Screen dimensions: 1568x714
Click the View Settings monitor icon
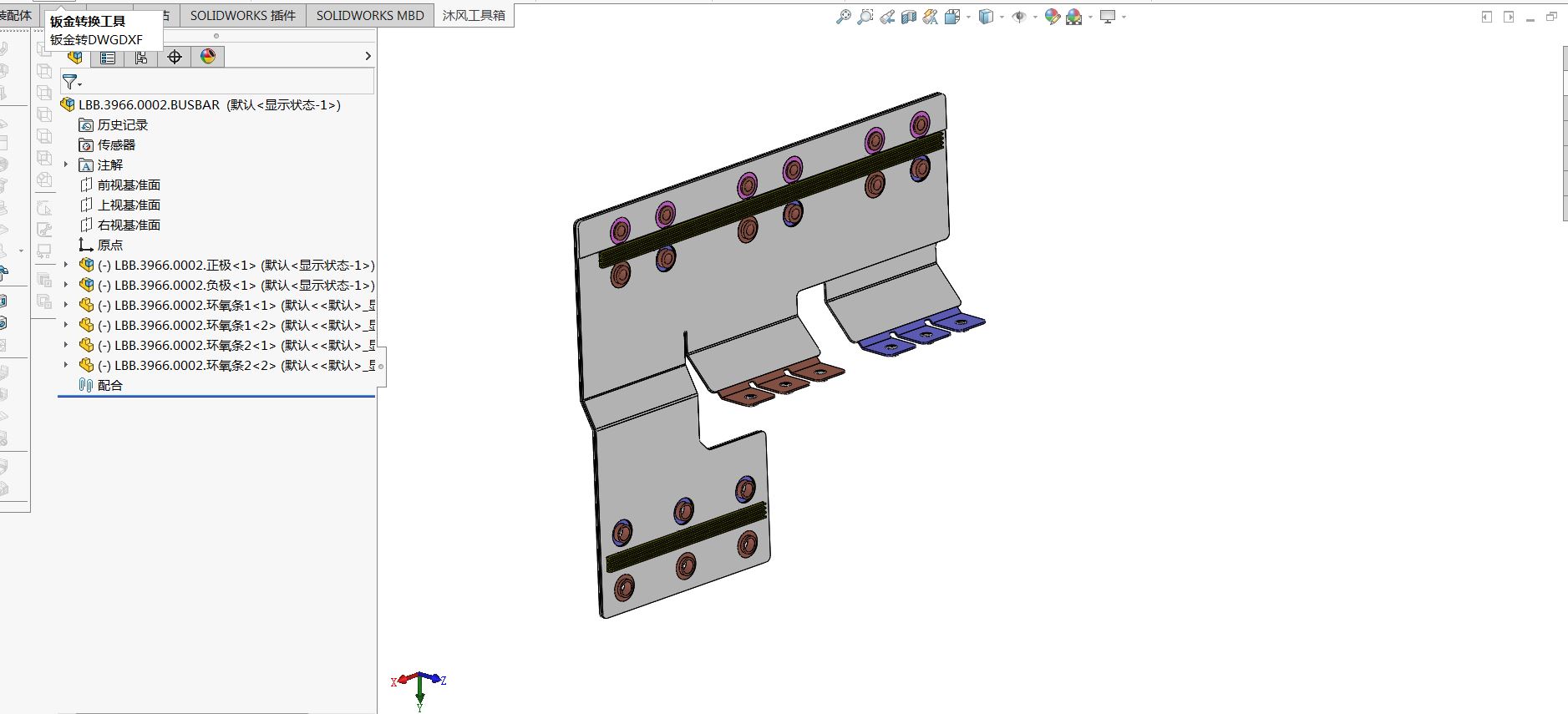click(1108, 17)
